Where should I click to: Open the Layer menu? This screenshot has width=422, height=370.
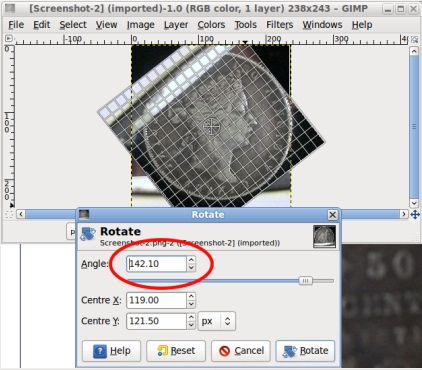click(176, 25)
